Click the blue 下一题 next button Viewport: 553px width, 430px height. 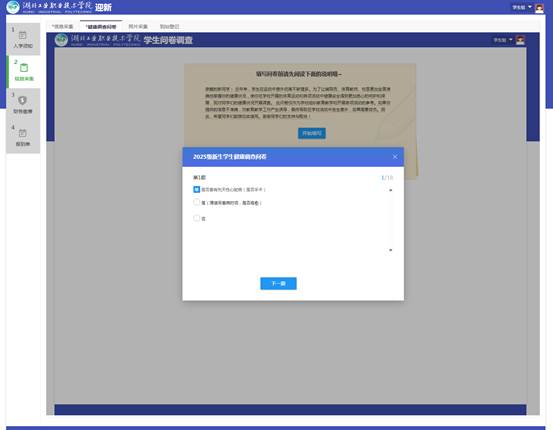tap(278, 284)
